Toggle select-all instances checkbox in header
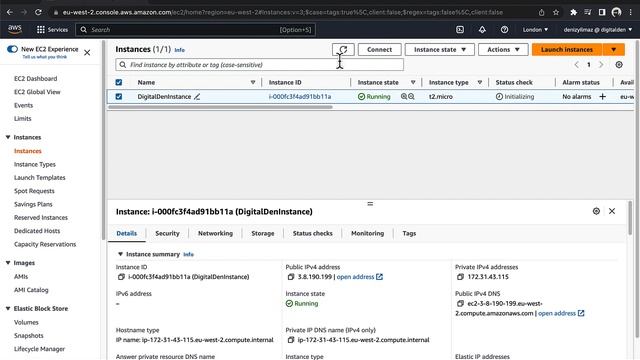The width and height of the screenshot is (640, 360). 119,82
